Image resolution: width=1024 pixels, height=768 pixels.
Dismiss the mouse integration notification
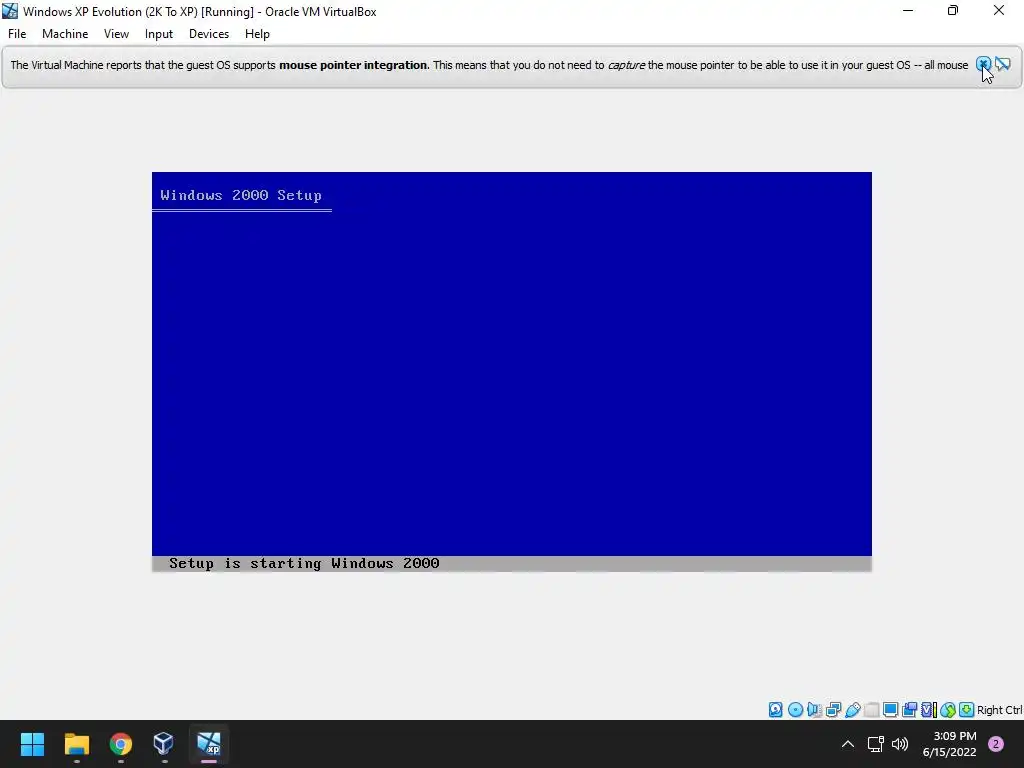point(983,64)
